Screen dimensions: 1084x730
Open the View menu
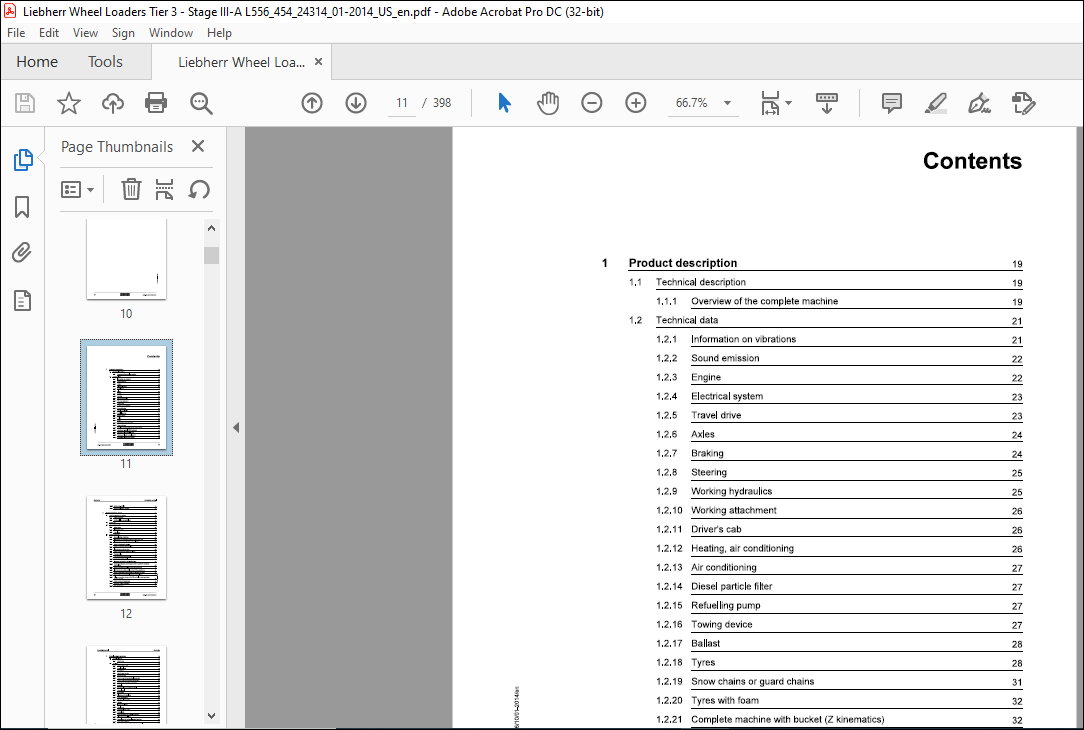coord(85,32)
